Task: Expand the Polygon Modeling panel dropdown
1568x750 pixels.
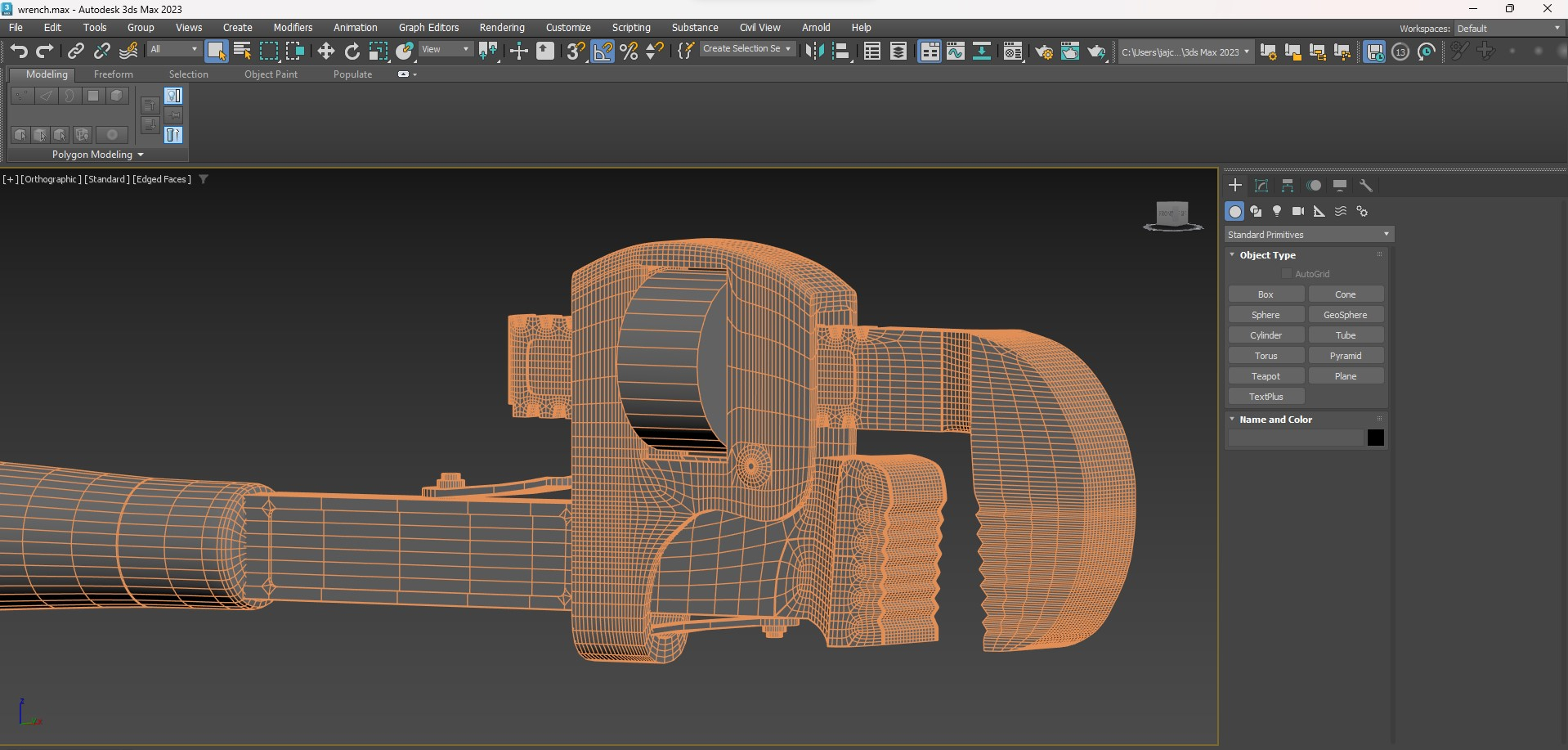Action: coord(98,155)
